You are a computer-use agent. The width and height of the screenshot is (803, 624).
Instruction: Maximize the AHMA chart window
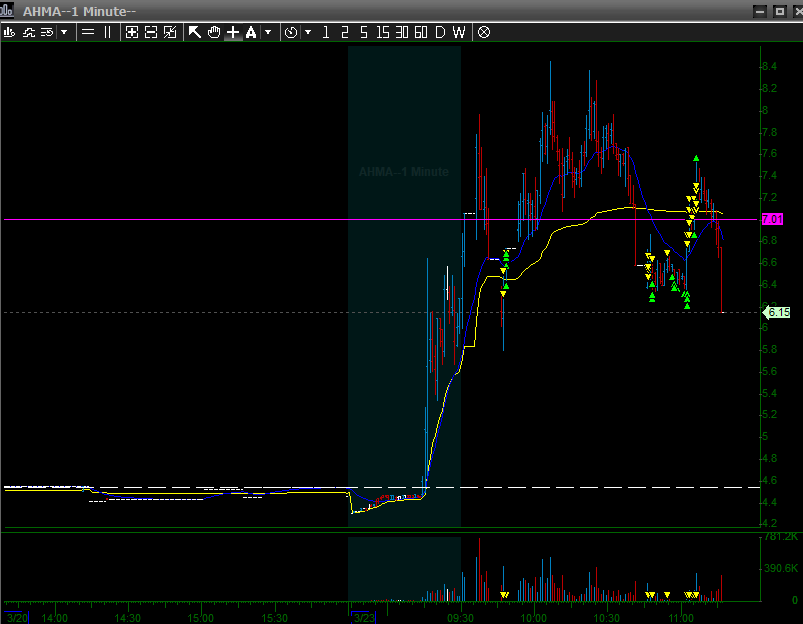[779, 11]
